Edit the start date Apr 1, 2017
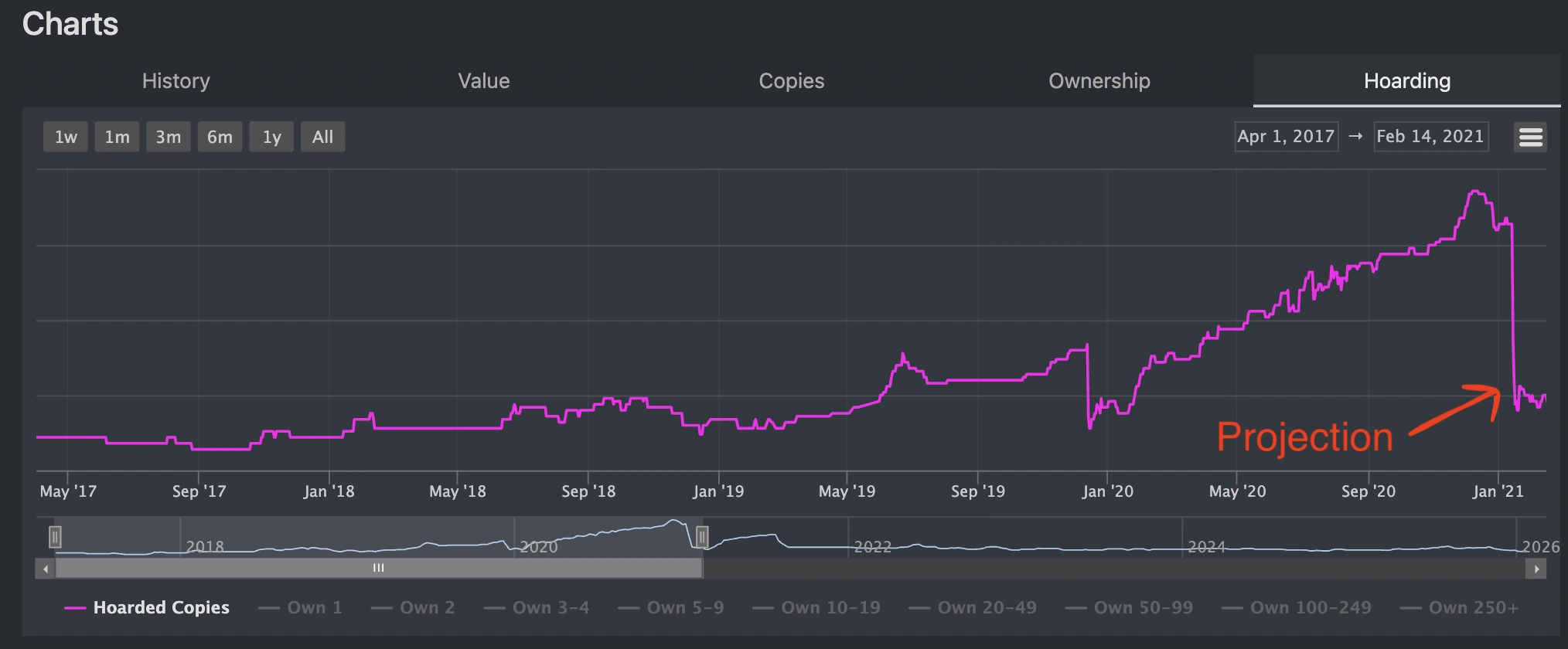 (1286, 137)
